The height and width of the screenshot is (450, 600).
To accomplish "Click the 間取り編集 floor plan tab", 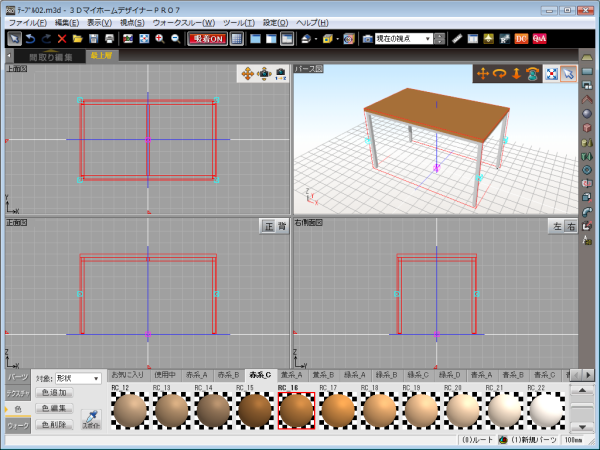I will tap(50, 56).
